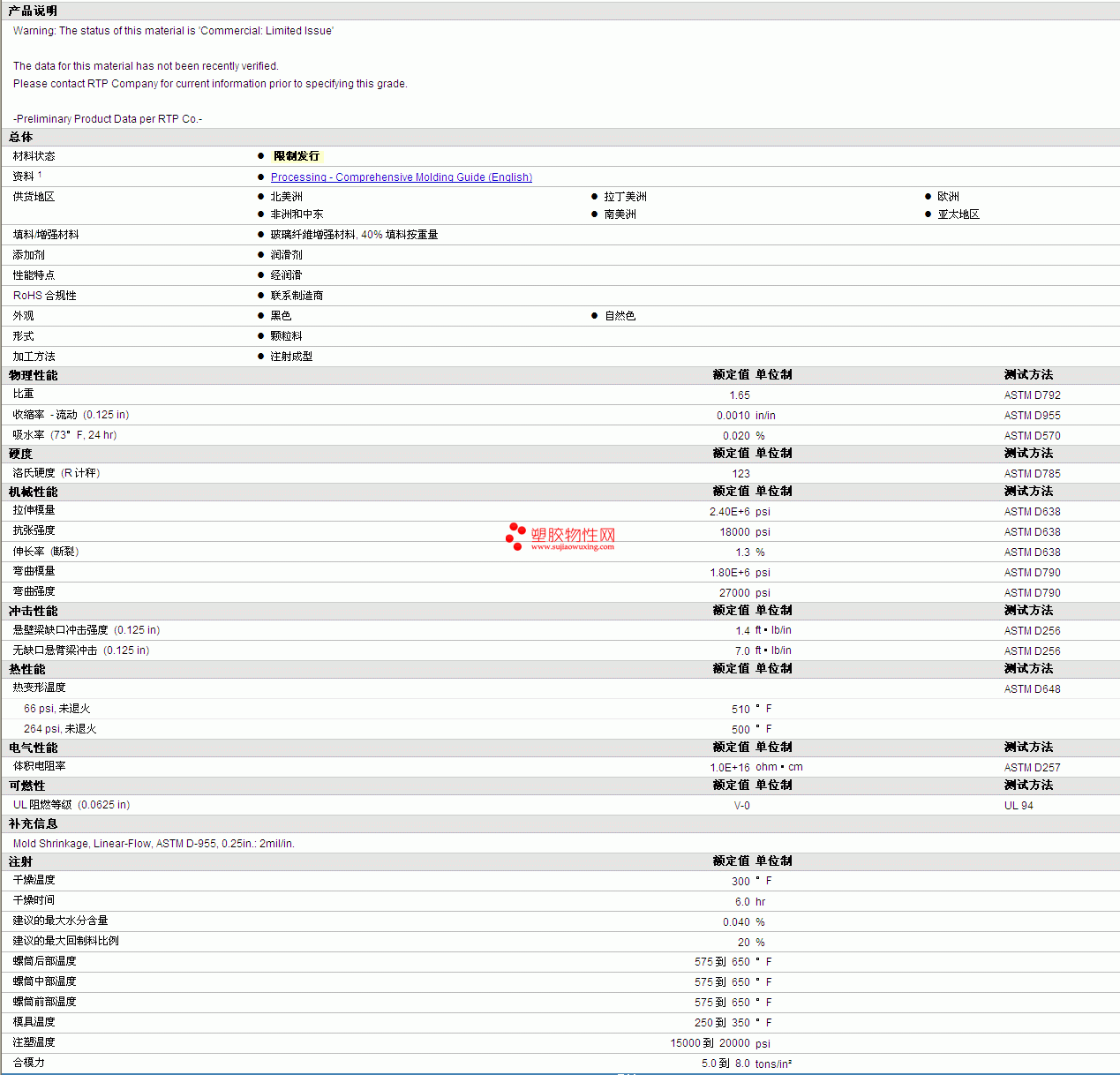Select flexural strength value 27000
Image resolution: width=1120 pixels, height=1075 pixels.
click(735, 593)
